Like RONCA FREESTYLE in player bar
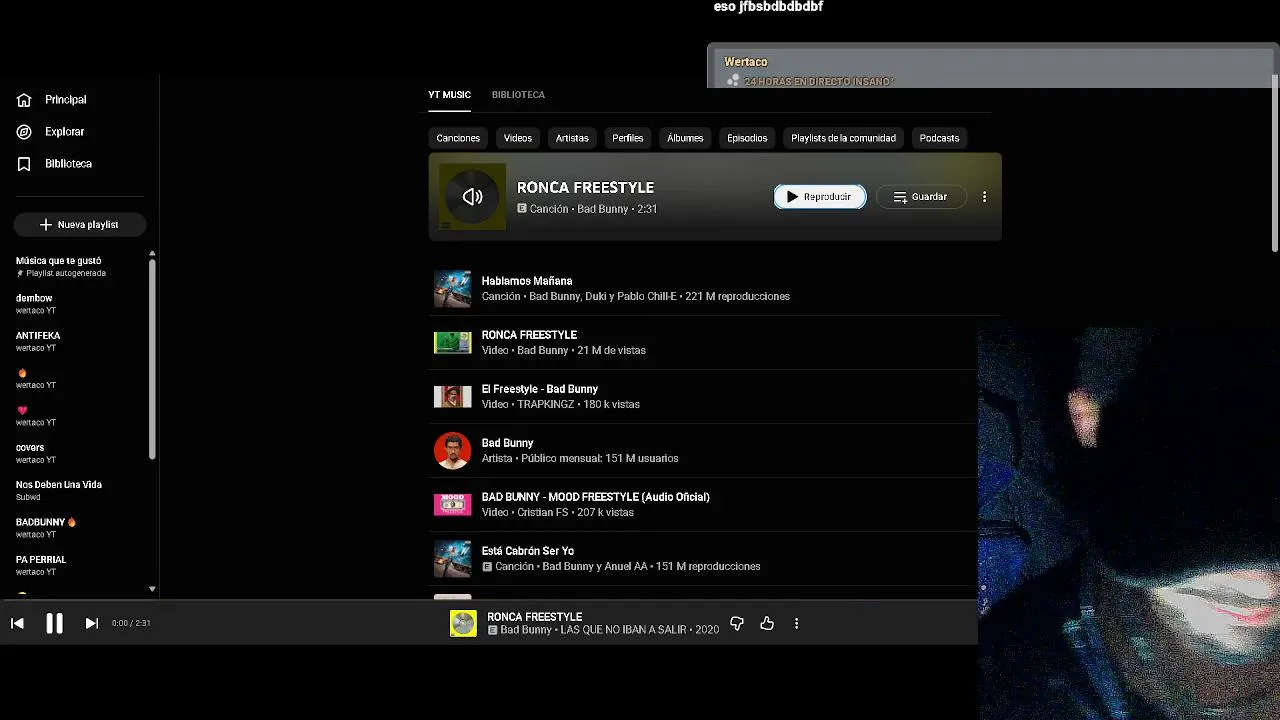The width and height of the screenshot is (1280, 720). [767, 623]
